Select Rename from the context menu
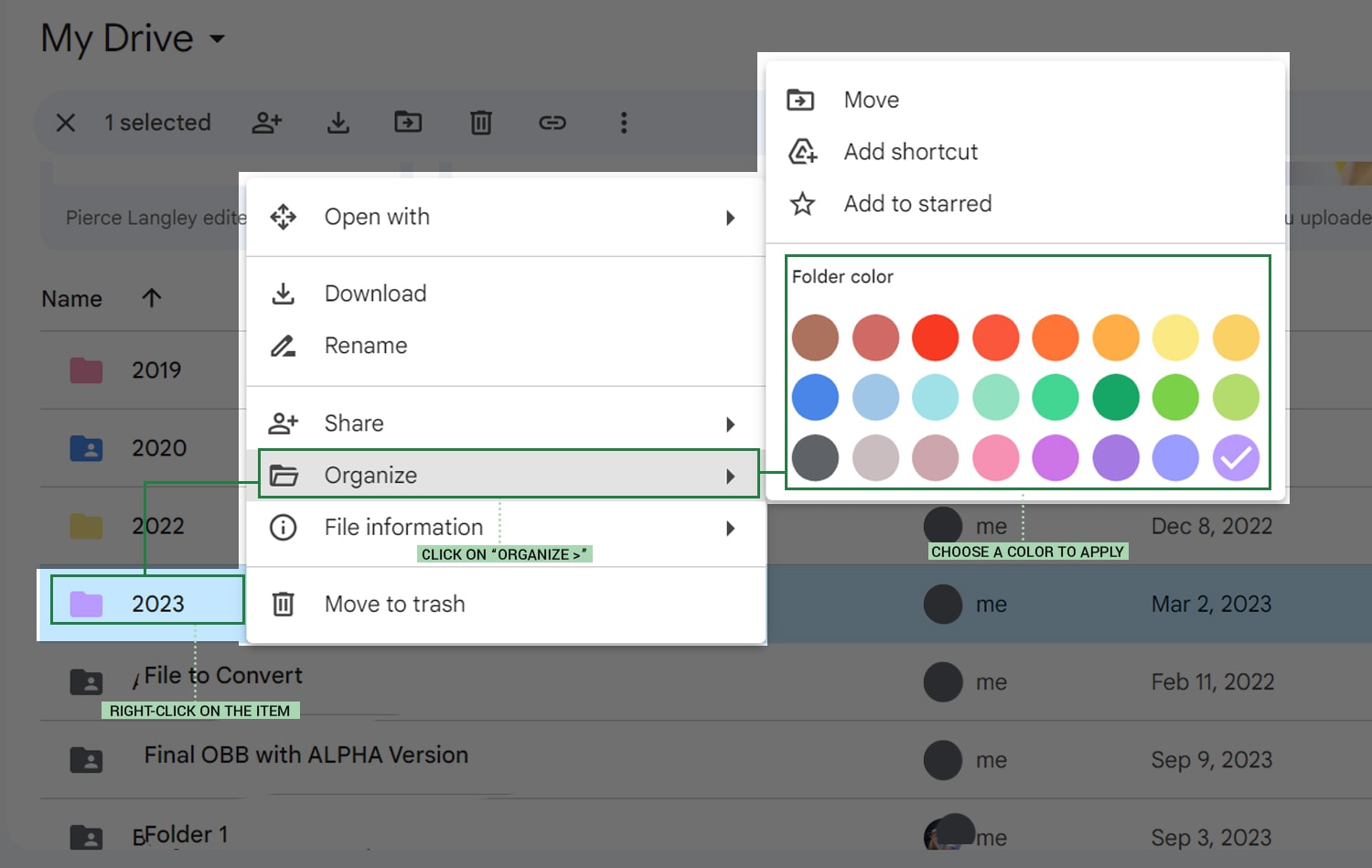Image resolution: width=1372 pixels, height=868 pixels. [365, 346]
